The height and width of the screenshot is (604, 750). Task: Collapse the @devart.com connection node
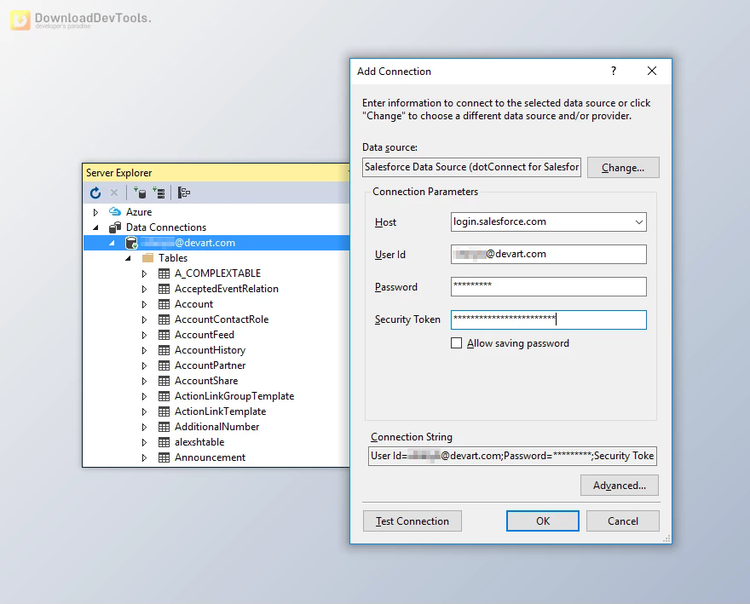112,243
